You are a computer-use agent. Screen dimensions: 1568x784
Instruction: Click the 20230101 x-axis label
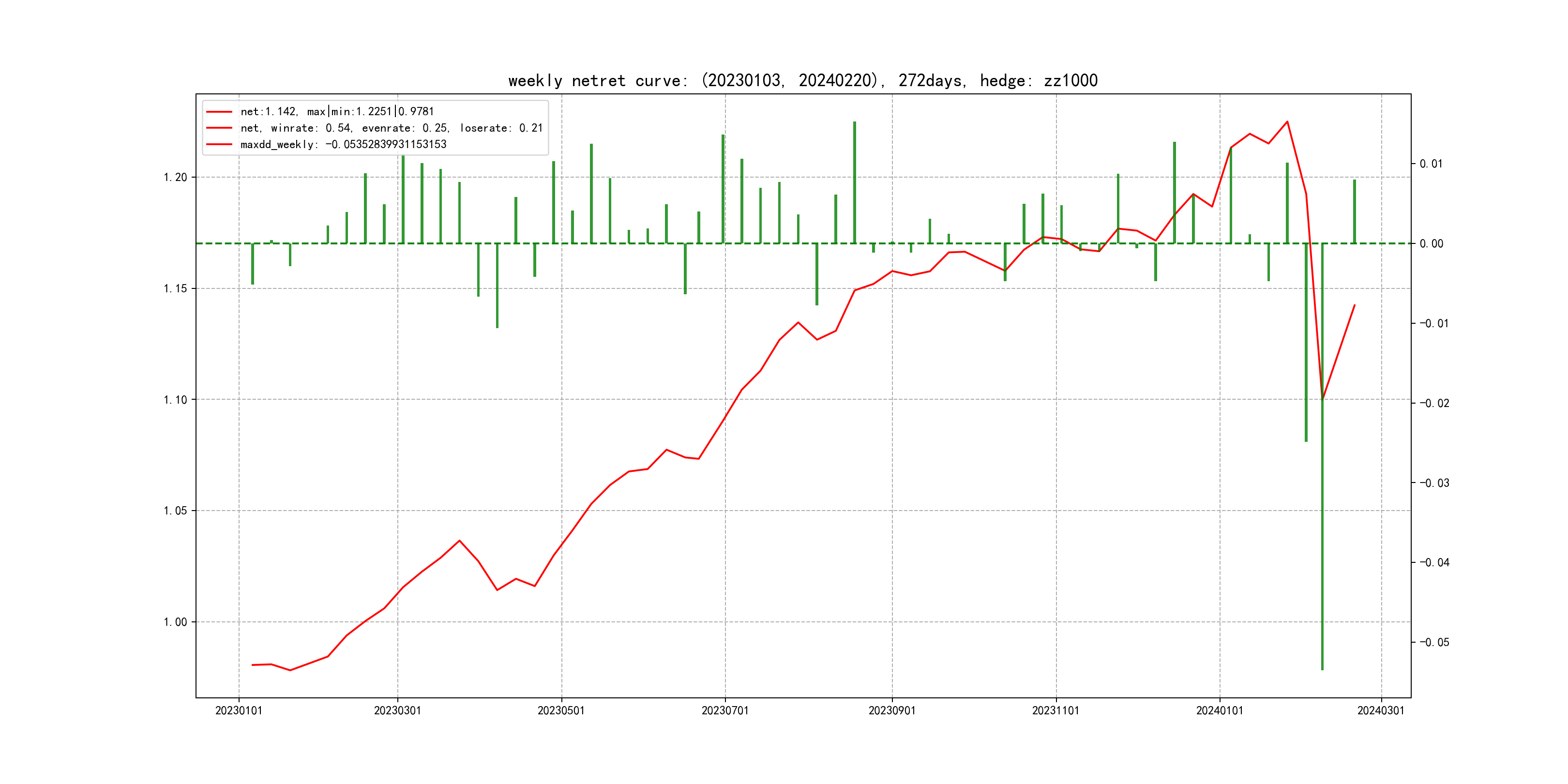239,710
